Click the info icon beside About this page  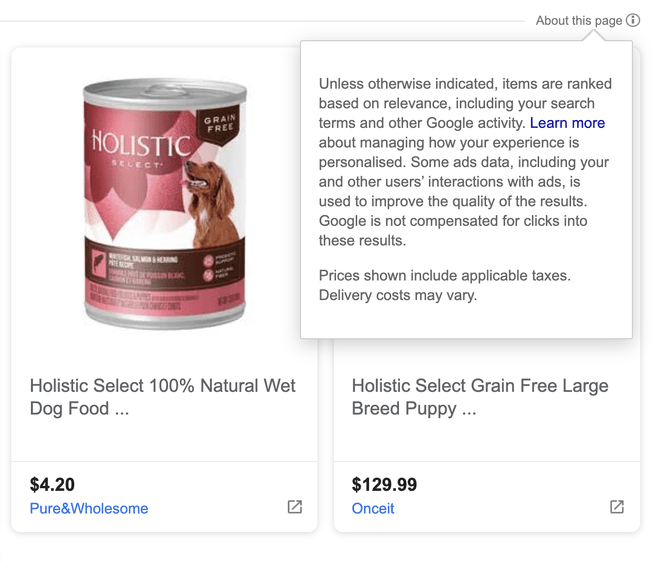click(633, 20)
